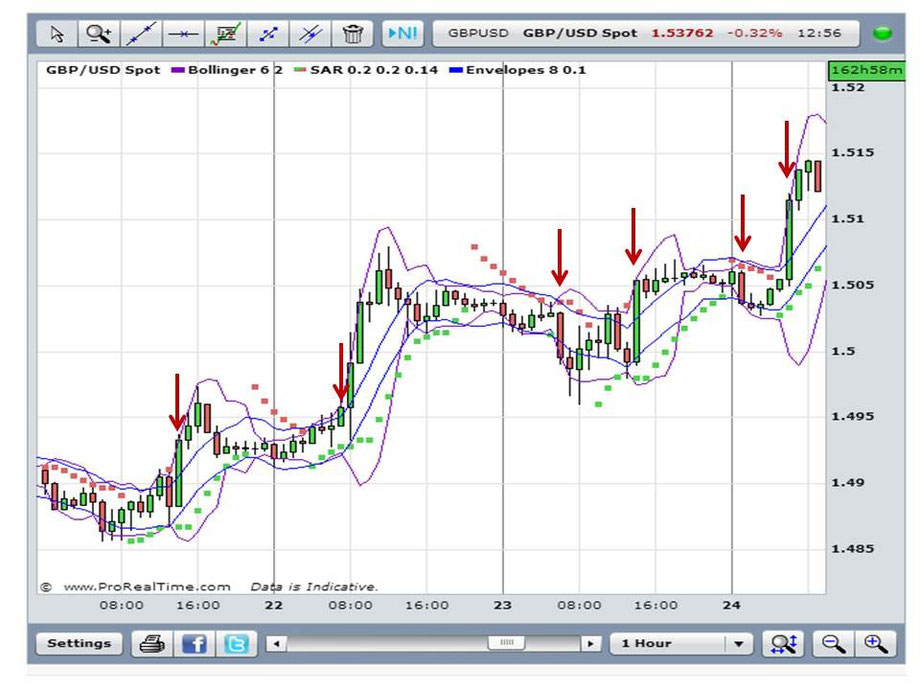Select the horizontal line tool
This screenshot has width=920, height=690.
[184, 34]
